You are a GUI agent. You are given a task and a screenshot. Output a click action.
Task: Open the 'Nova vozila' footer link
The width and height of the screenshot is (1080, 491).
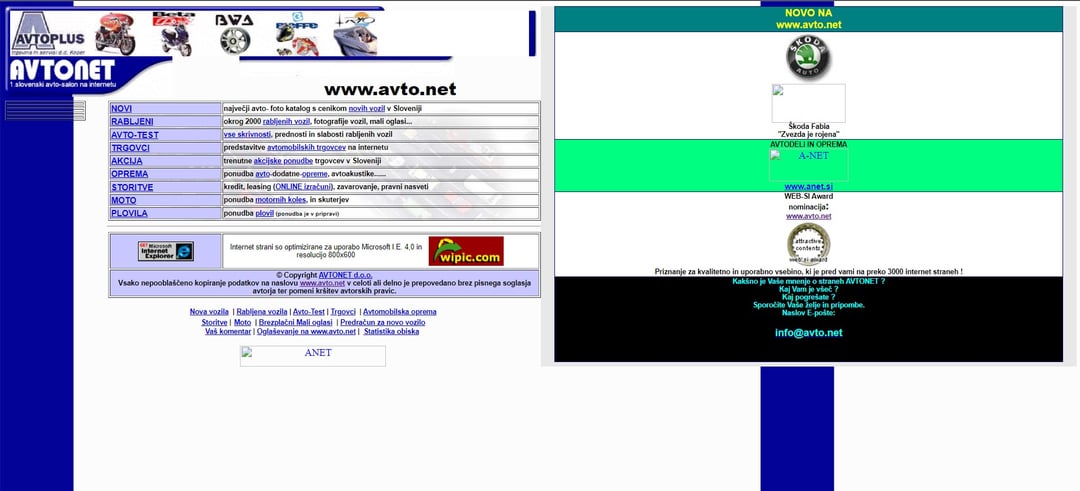[209, 312]
